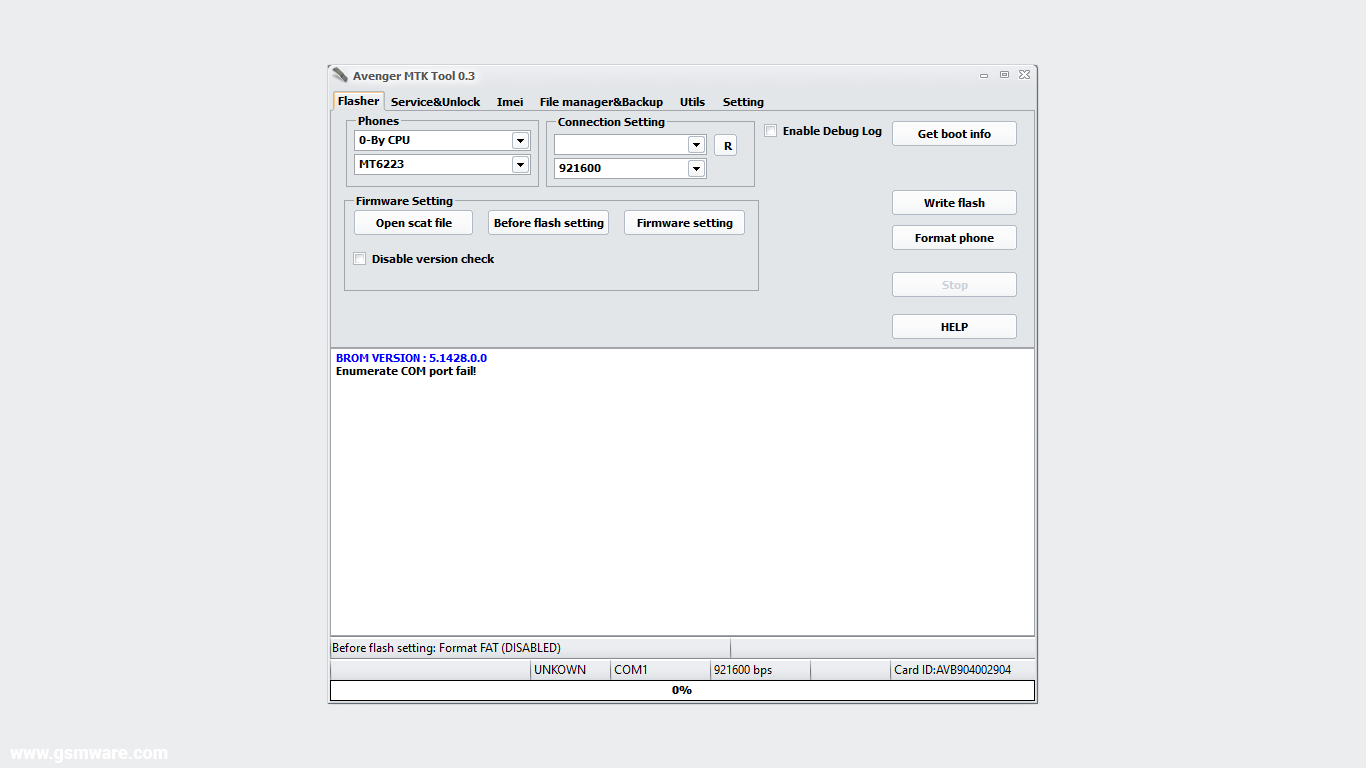The image size is (1366, 768).
Task: Click the HELP button
Action: 954,327
